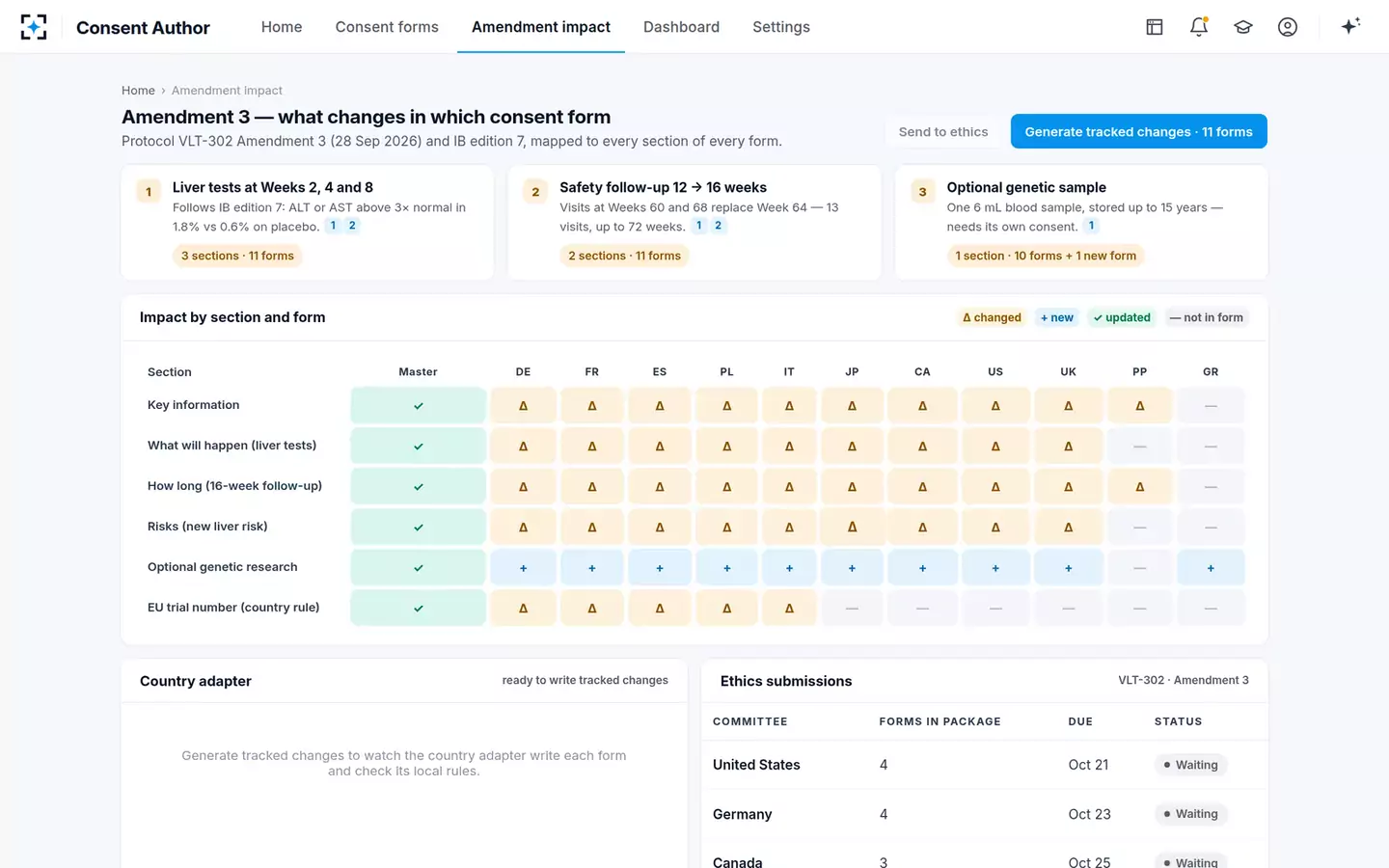Click the Consent Author logo icon
This screenshot has width=1389, height=868.
(34, 27)
